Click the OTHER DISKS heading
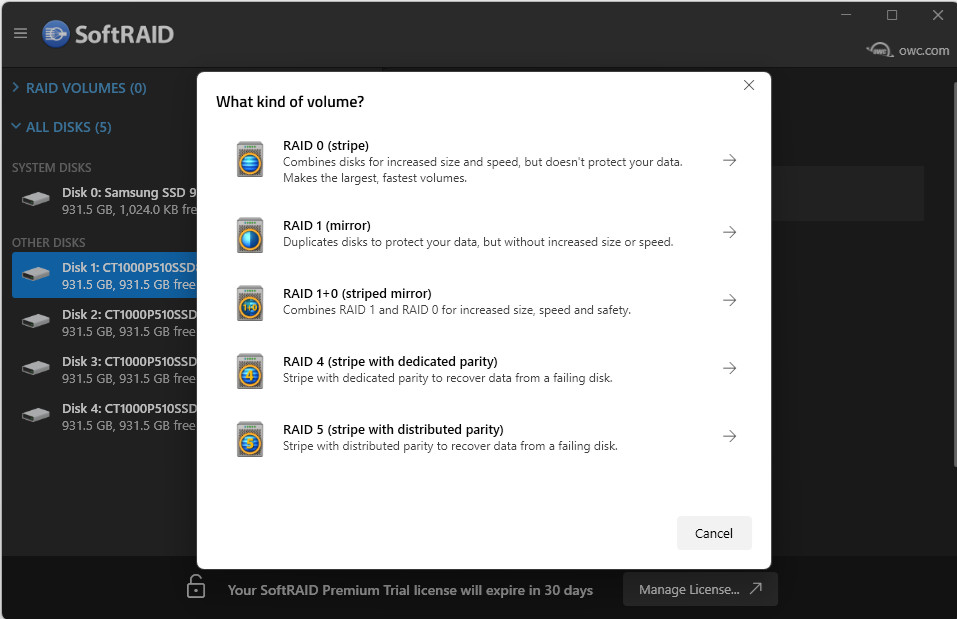 [49, 242]
